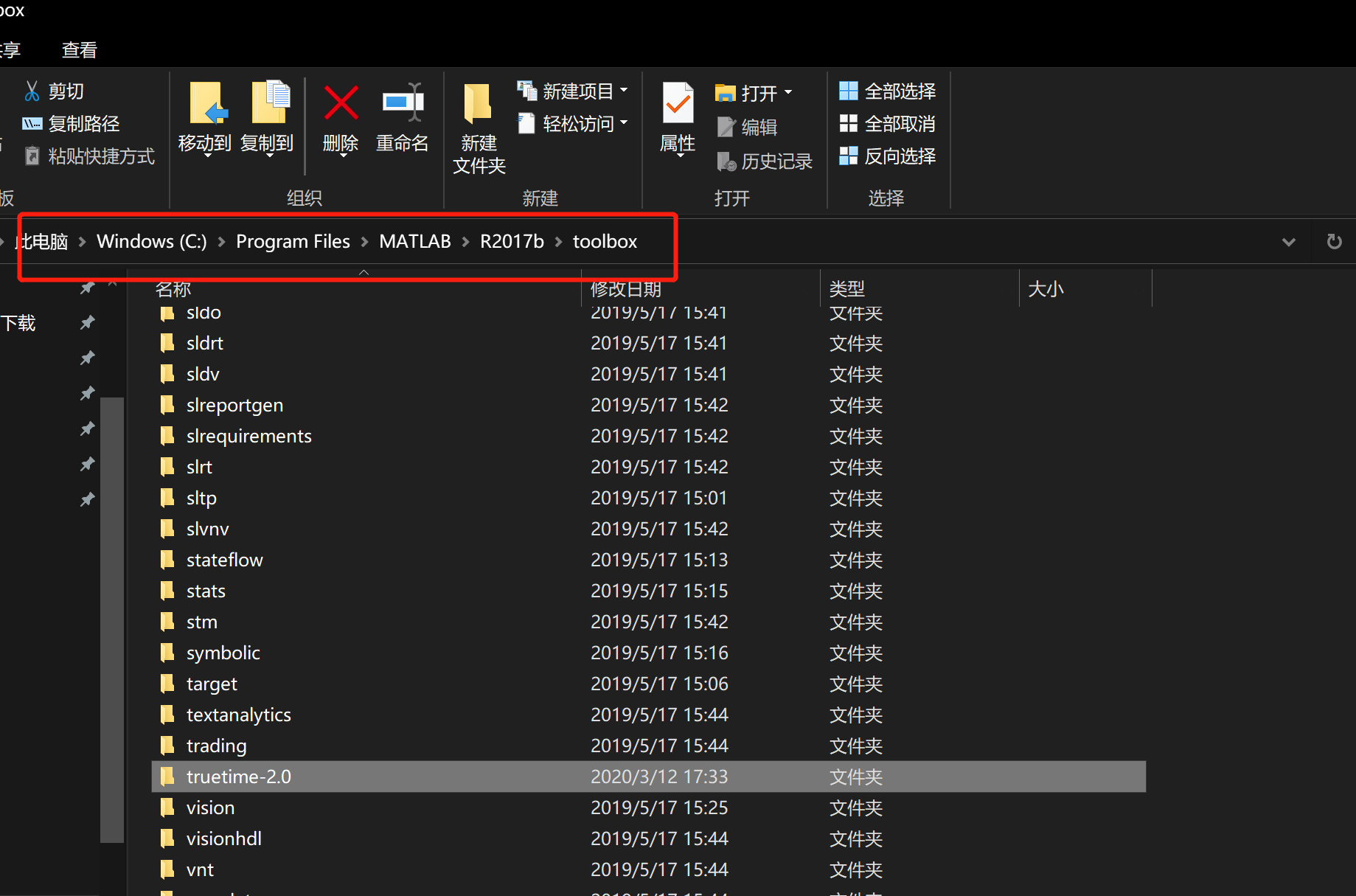The height and width of the screenshot is (896, 1356).
Task: Select the 剪切 (Cut) scissors icon
Action: tap(32, 90)
